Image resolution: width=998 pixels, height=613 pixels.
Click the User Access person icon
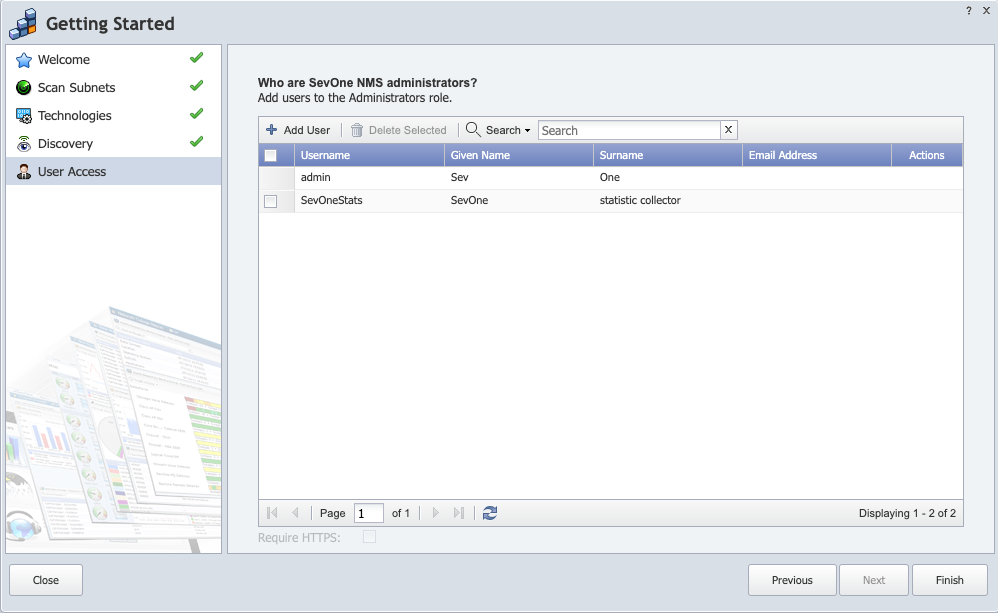click(24, 172)
